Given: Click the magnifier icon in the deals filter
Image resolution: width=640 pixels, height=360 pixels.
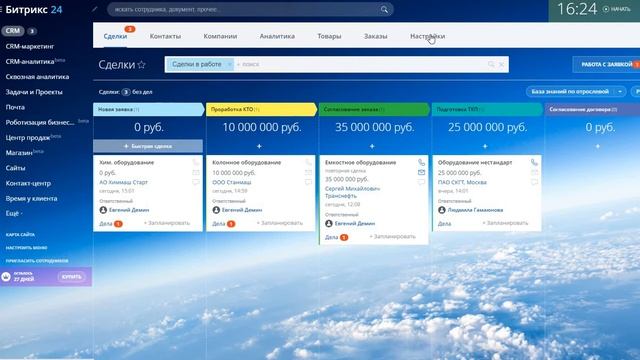Looking at the screenshot, I should (x=491, y=64).
